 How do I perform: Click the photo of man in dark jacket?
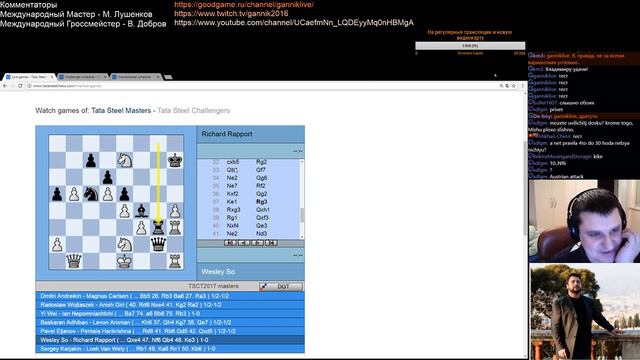coord(585,311)
